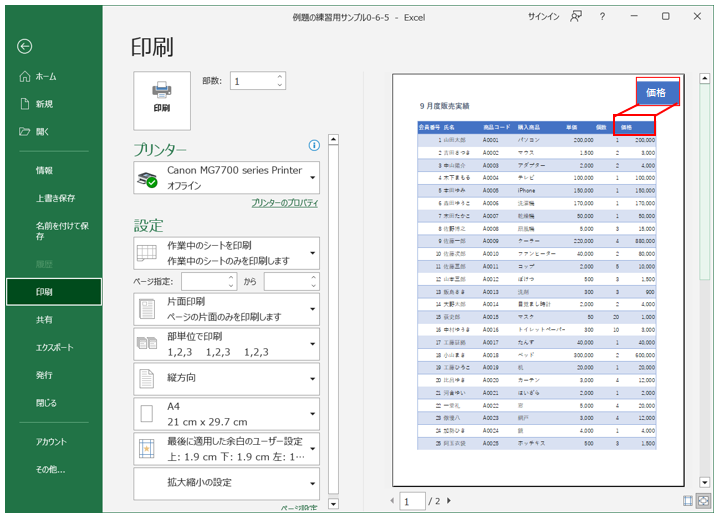Click the question mark help icon

coord(602,17)
